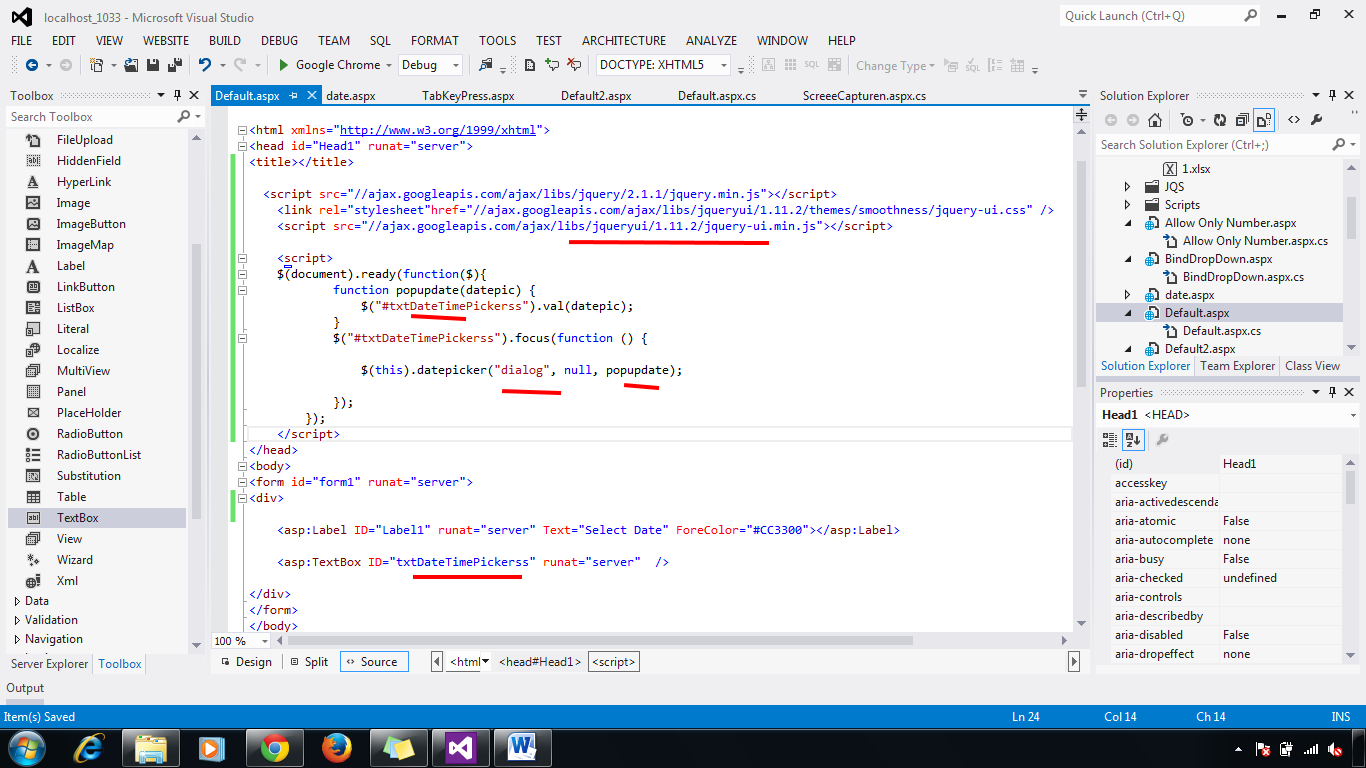
Task: Click the Uncomment selection icon with red x
Action: coord(574,65)
